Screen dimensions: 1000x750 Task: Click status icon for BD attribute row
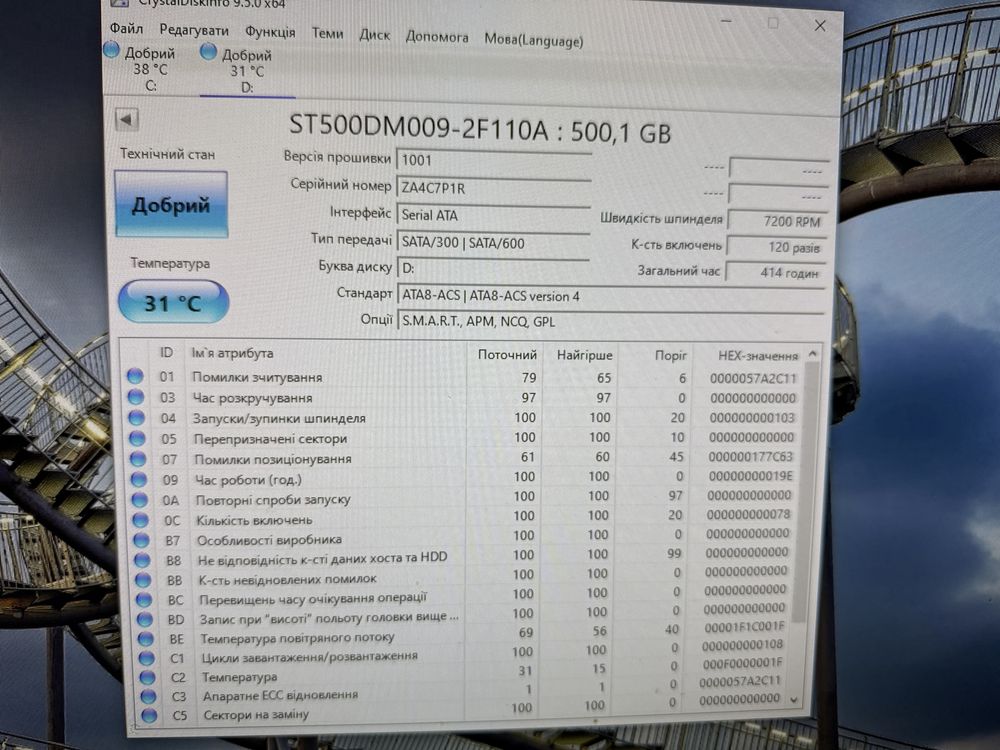pos(145,619)
